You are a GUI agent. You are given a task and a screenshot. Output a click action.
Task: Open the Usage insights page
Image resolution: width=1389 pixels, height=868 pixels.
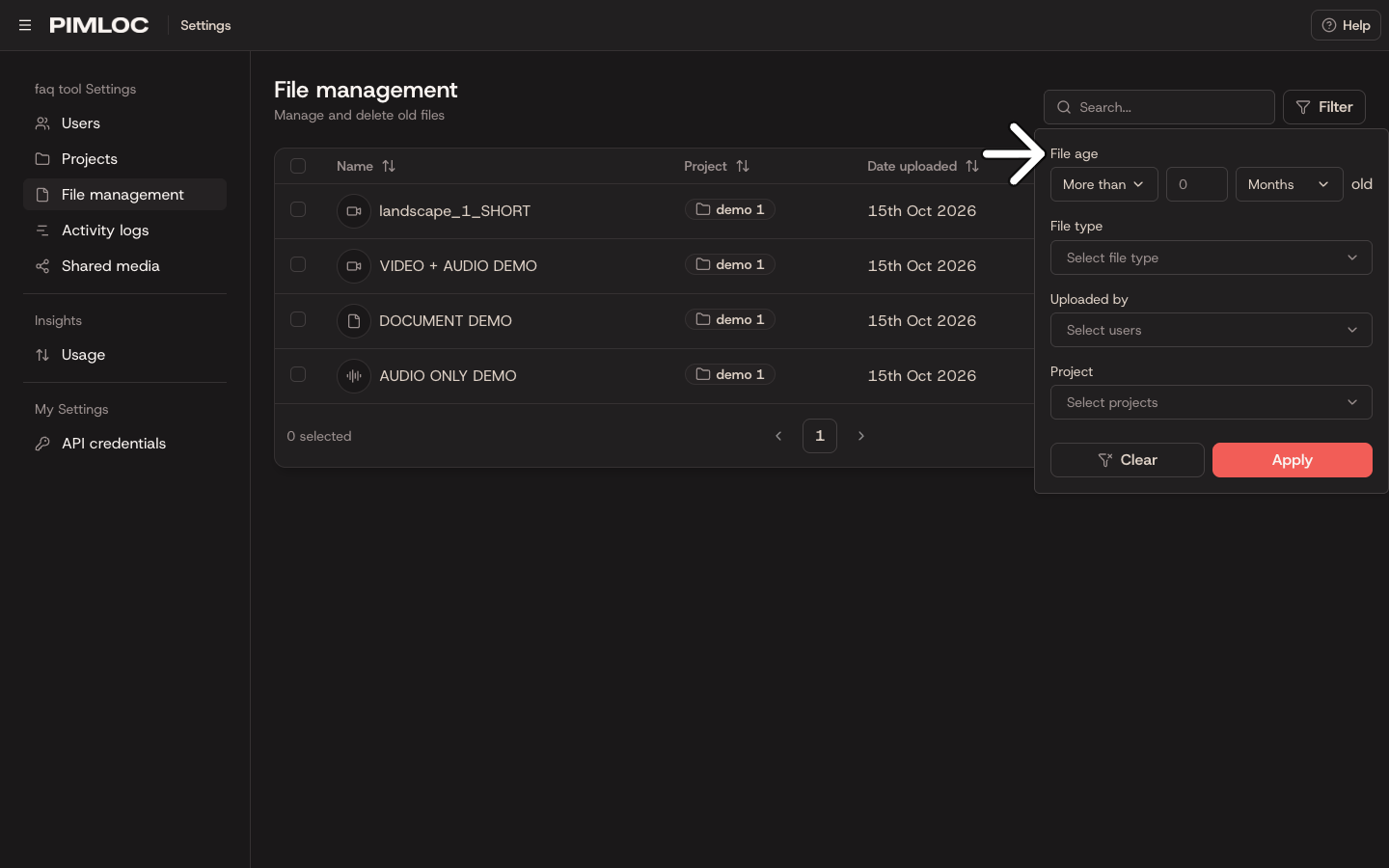(124, 355)
